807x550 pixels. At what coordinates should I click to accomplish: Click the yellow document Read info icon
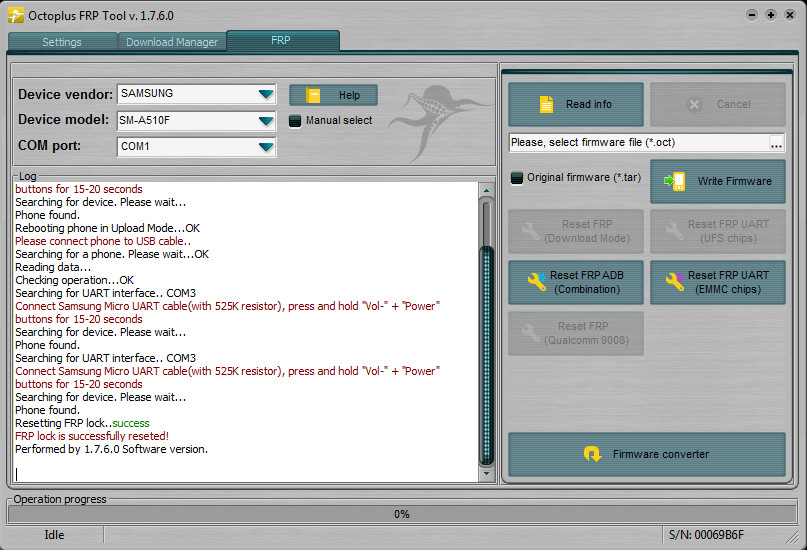point(546,104)
